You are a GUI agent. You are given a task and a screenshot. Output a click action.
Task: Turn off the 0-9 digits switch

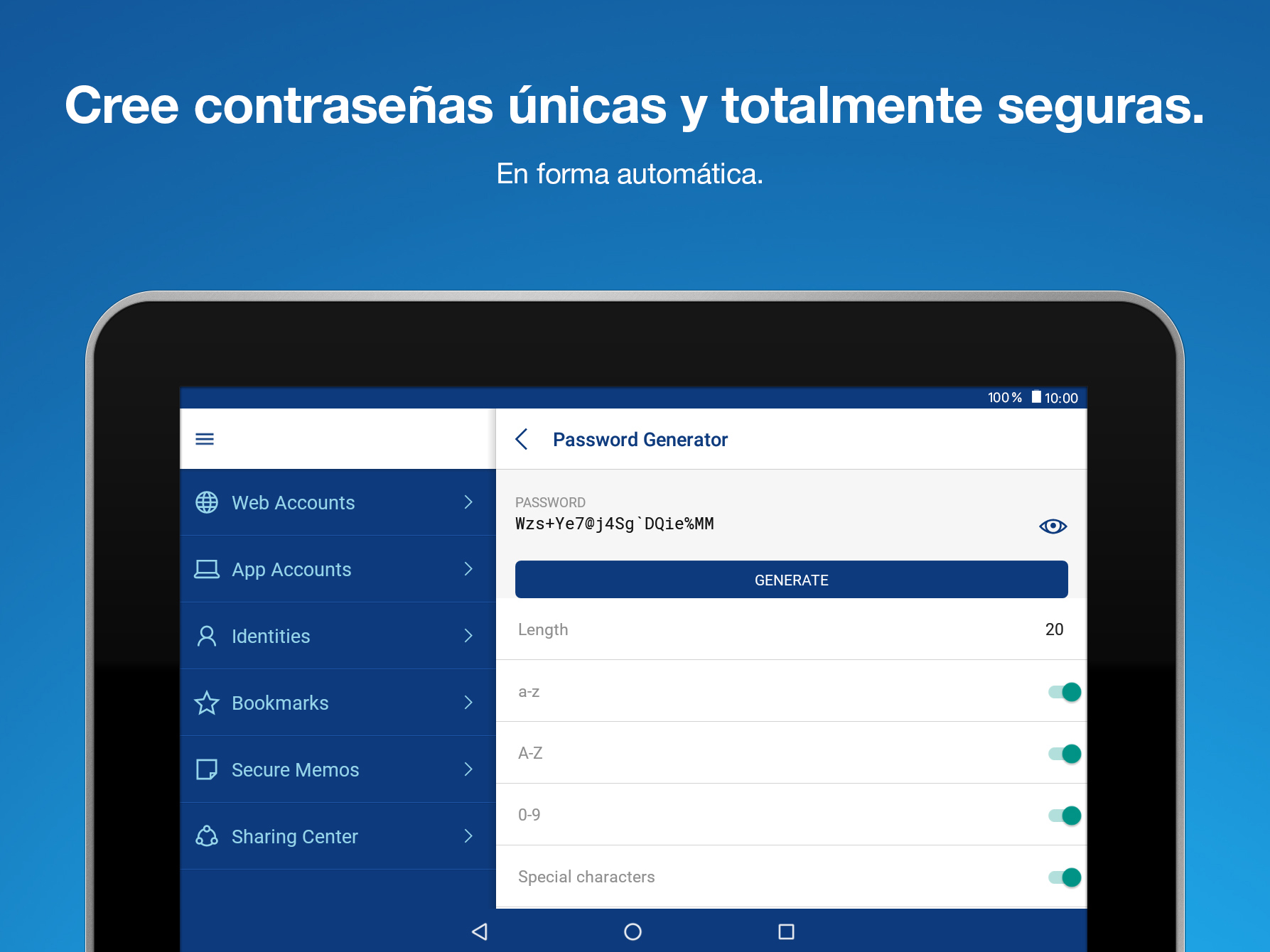1065,816
